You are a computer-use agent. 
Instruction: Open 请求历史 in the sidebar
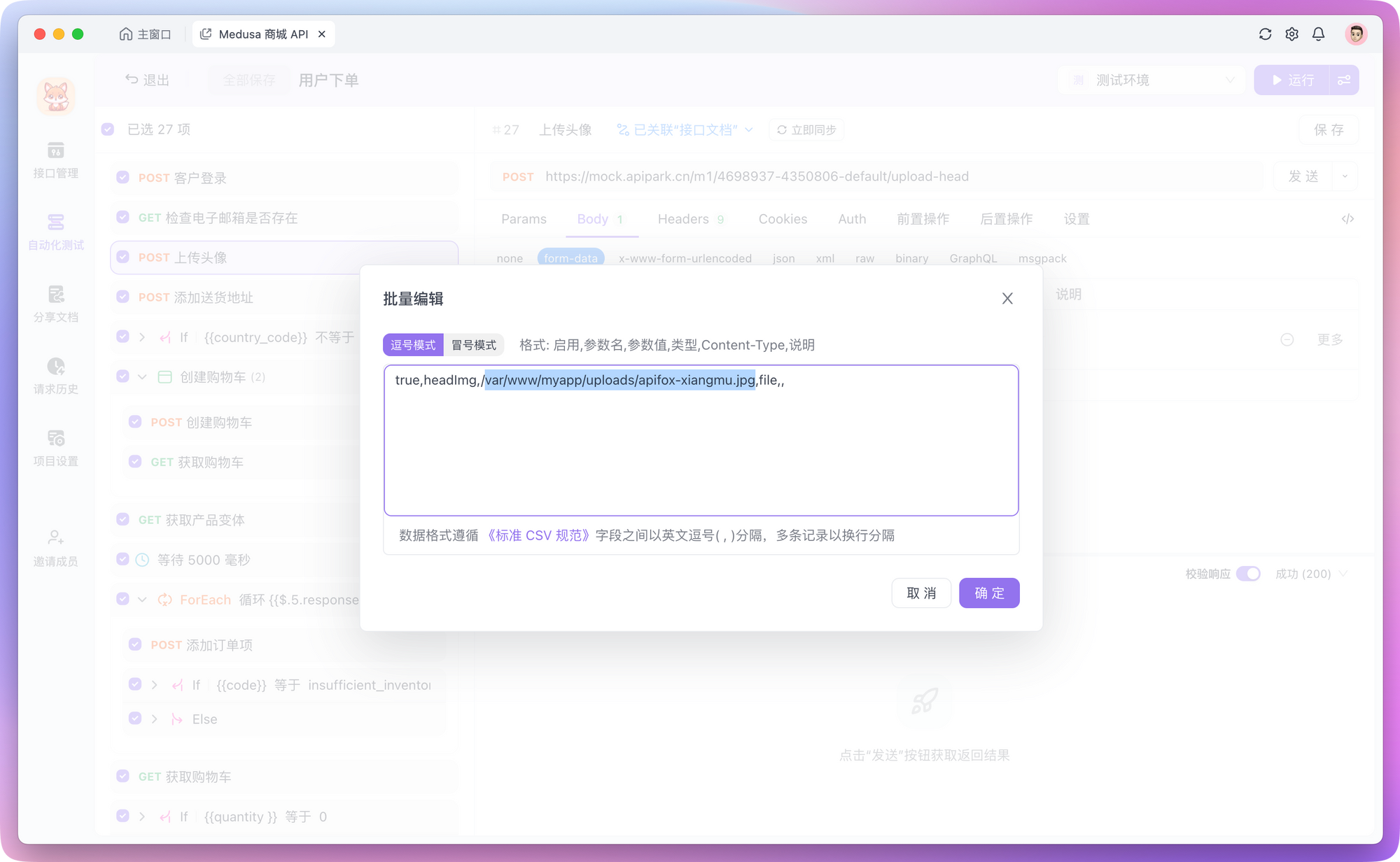[55, 376]
